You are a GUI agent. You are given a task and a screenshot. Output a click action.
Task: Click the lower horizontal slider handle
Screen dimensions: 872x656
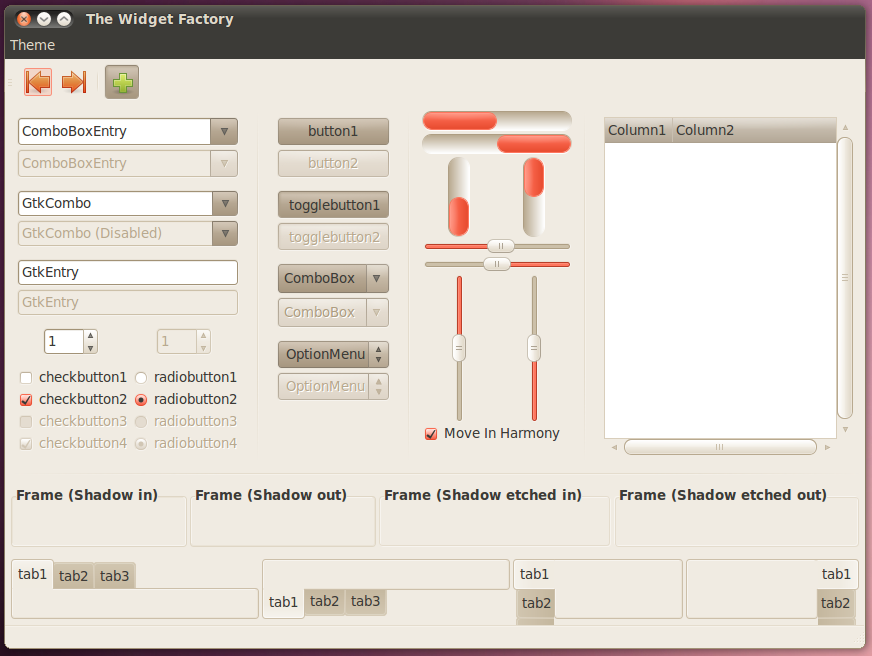click(x=497, y=264)
